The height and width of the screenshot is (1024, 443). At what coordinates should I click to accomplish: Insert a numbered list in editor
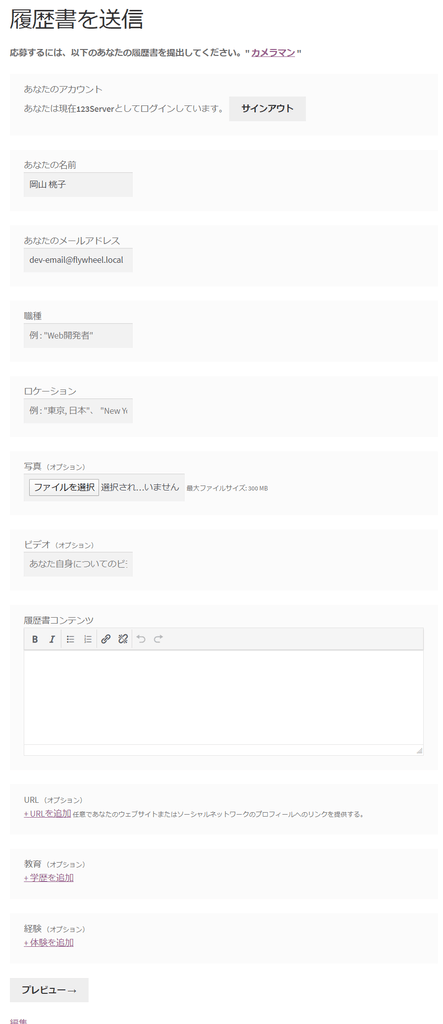tap(88, 639)
